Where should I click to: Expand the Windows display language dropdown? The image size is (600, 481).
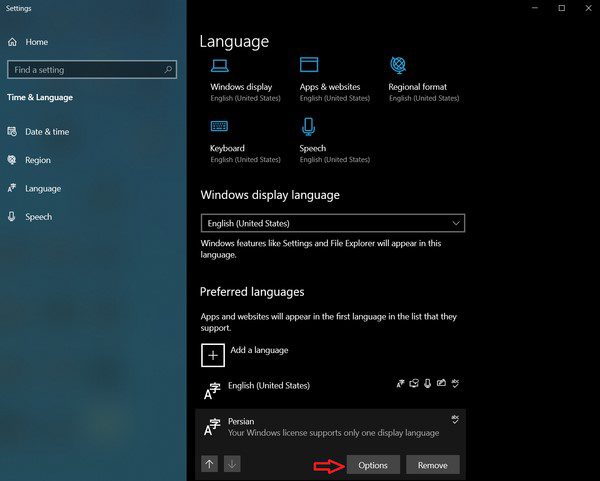(x=333, y=223)
